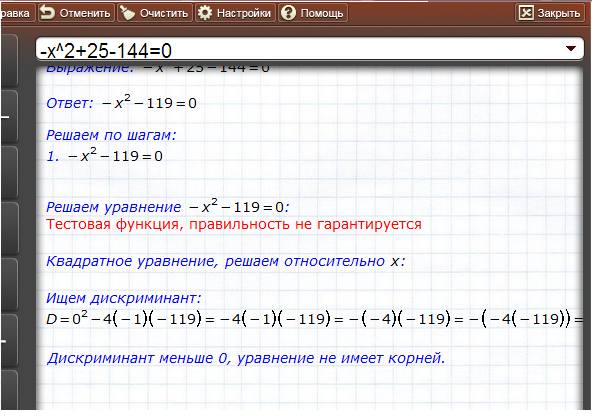This screenshot has height=419, width=592.
Task: Open Помощь via the question mark icon
Action: (288, 13)
